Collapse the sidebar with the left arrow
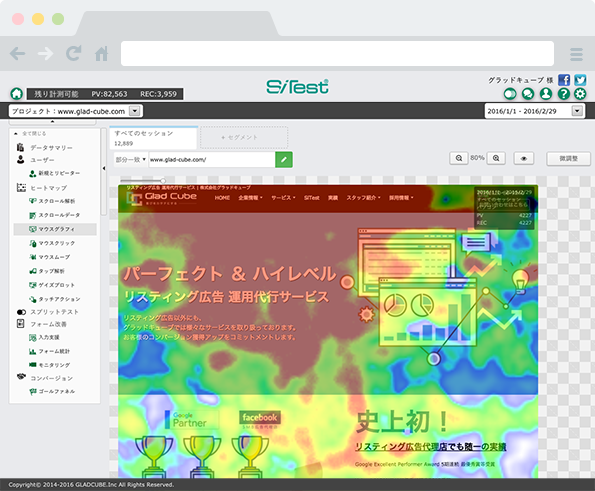 (104, 168)
